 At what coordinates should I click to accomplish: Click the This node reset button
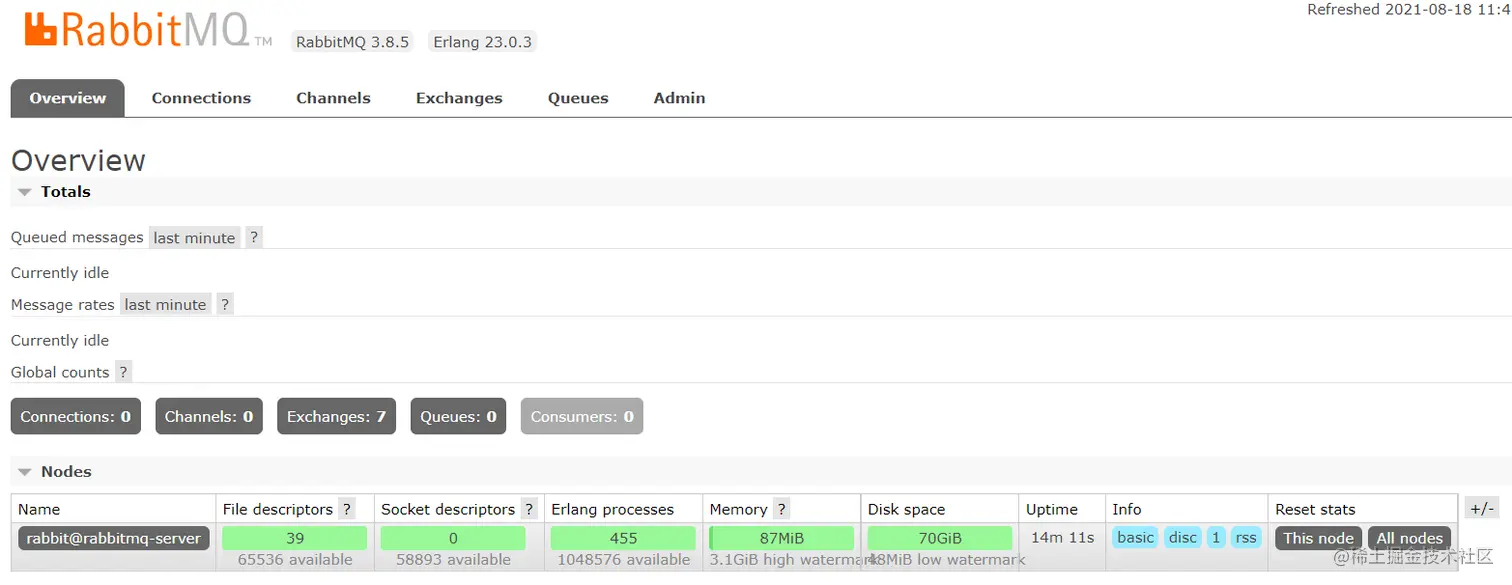coord(1318,538)
